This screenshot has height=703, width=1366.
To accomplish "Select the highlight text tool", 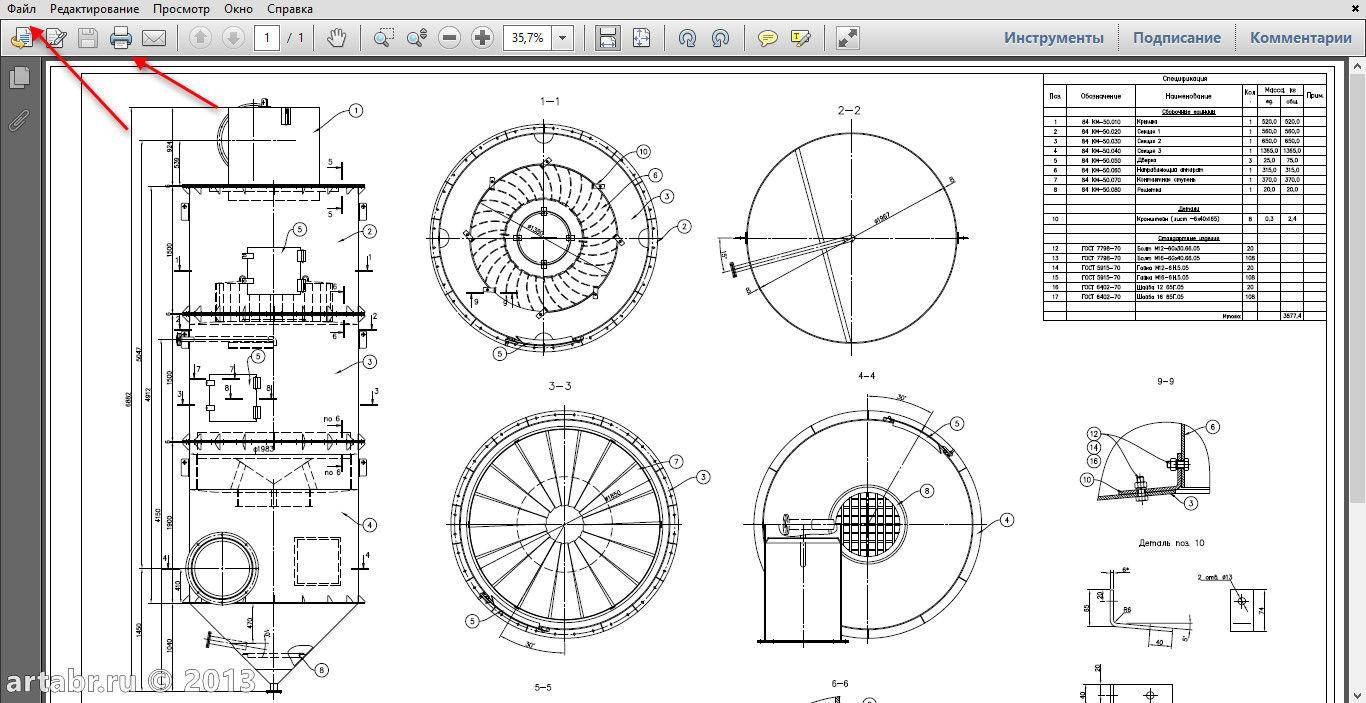I will tap(800, 38).
